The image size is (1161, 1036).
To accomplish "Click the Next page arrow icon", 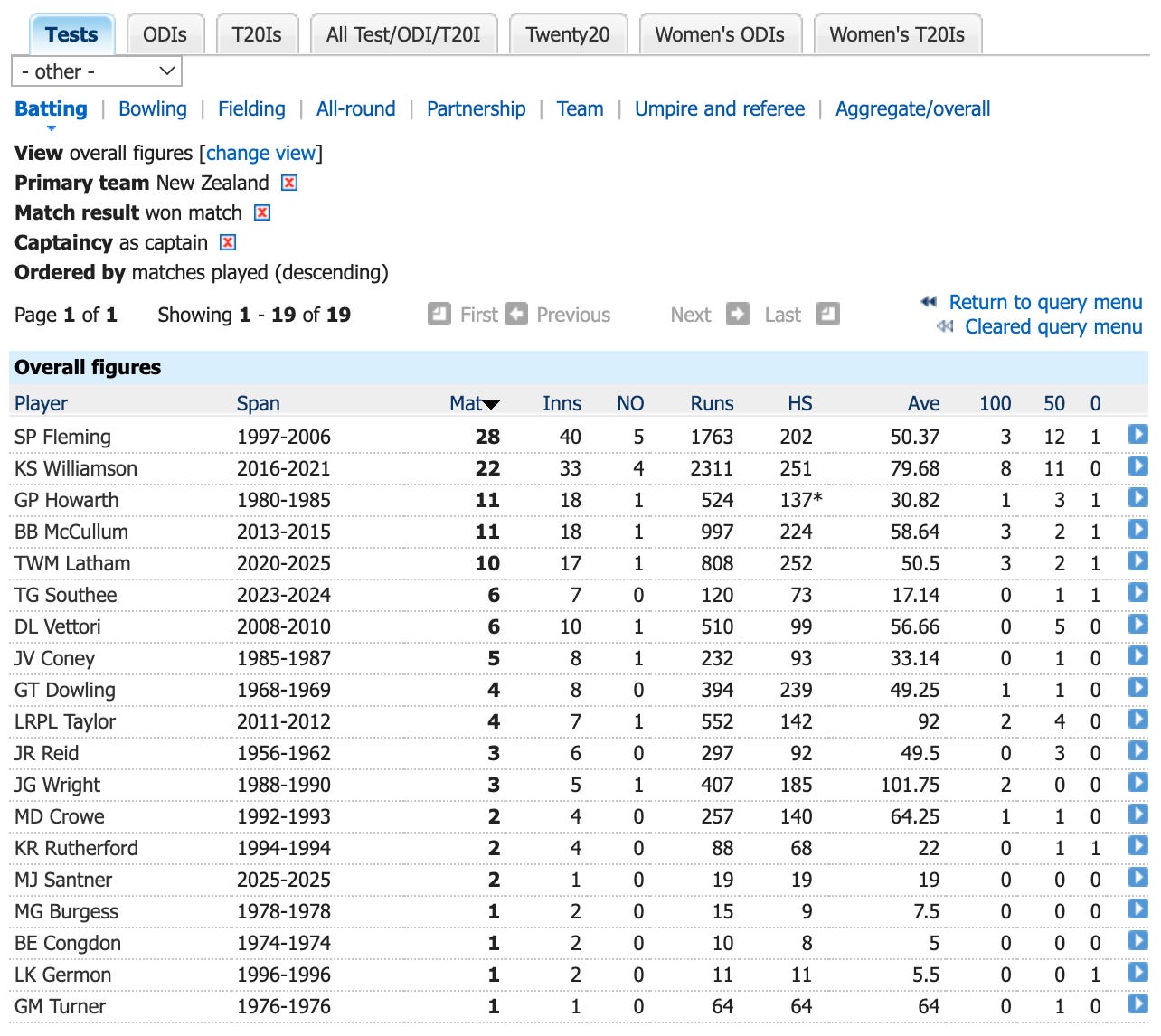I will (x=738, y=314).
